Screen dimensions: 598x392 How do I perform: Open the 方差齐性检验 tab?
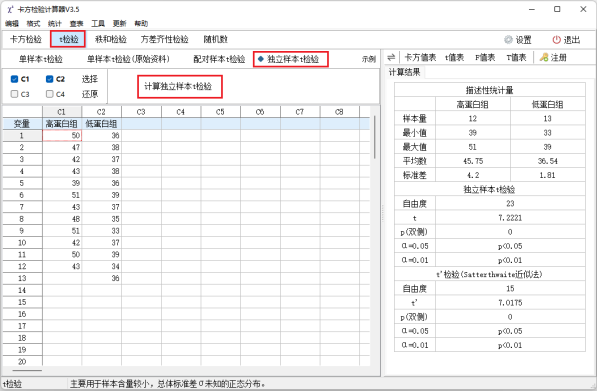(164, 39)
